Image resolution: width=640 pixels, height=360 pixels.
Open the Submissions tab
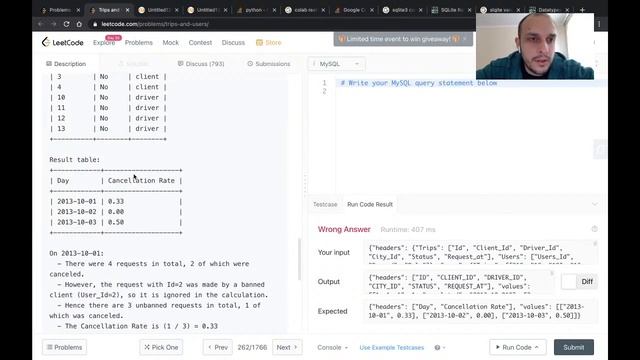269,64
